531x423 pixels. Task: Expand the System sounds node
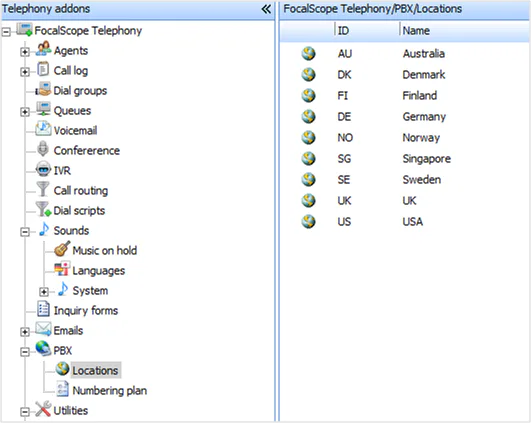(x=44, y=292)
